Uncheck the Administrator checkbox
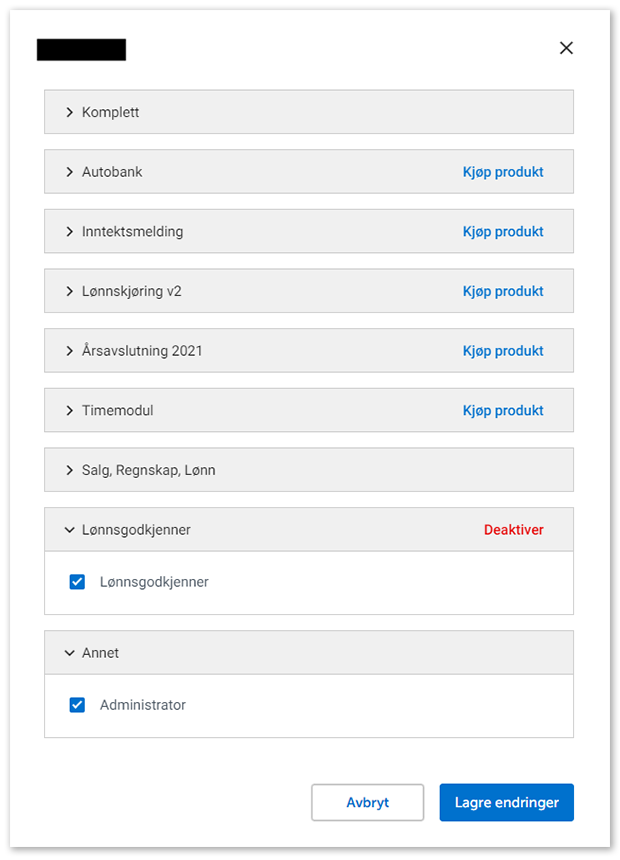 (x=77, y=705)
